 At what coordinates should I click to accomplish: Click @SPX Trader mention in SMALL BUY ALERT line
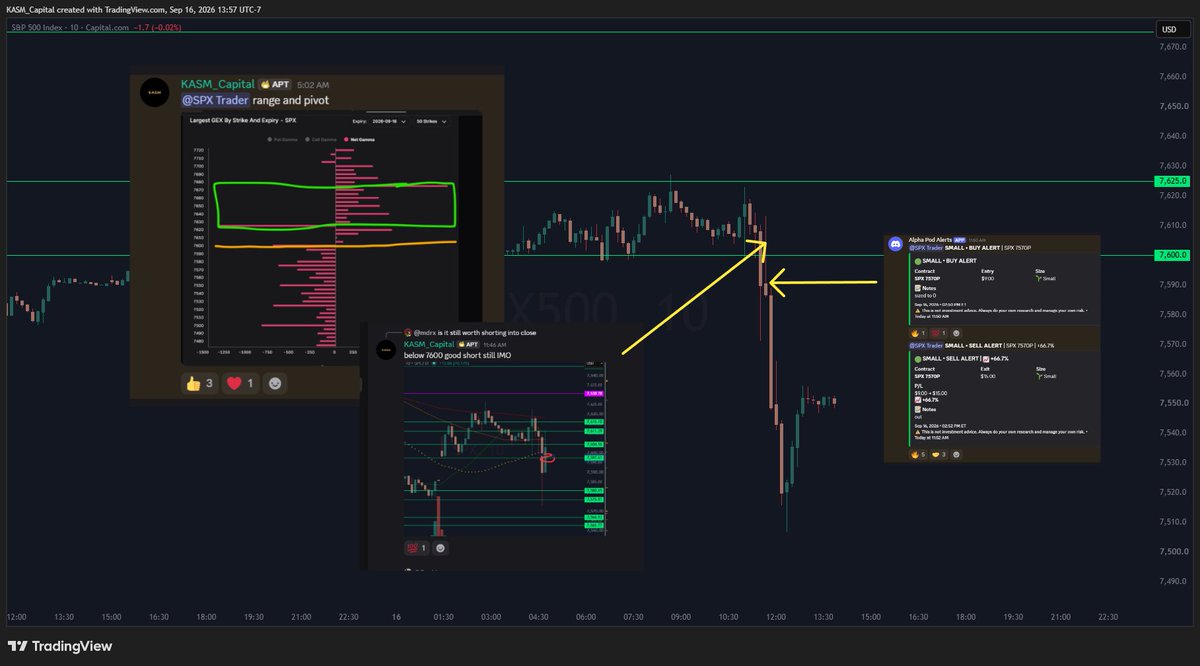[927, 247]
